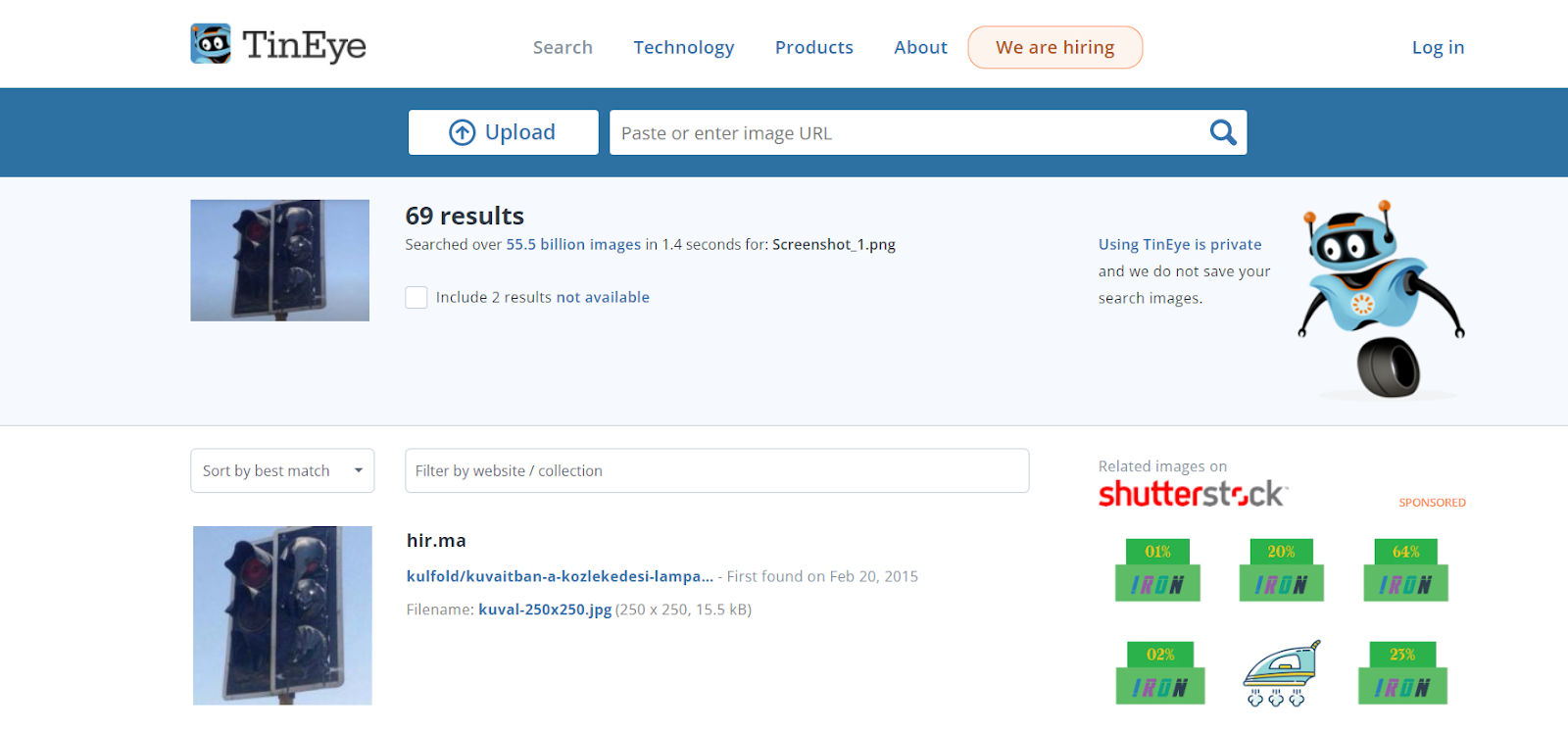1568x732 pixels.
Task: Open the kuval-250x250.jpg filename link
Action: (x=545, y=610)
